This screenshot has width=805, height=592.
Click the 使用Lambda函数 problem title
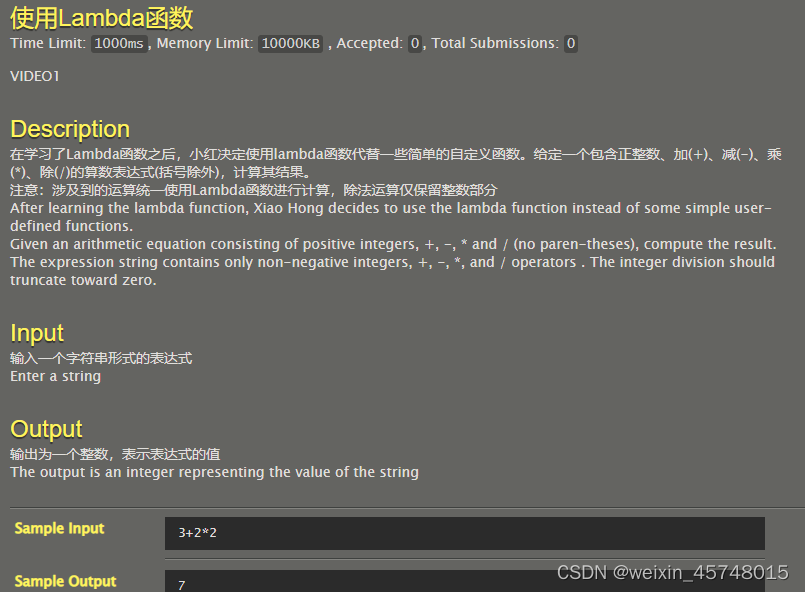tap(100, 17)
